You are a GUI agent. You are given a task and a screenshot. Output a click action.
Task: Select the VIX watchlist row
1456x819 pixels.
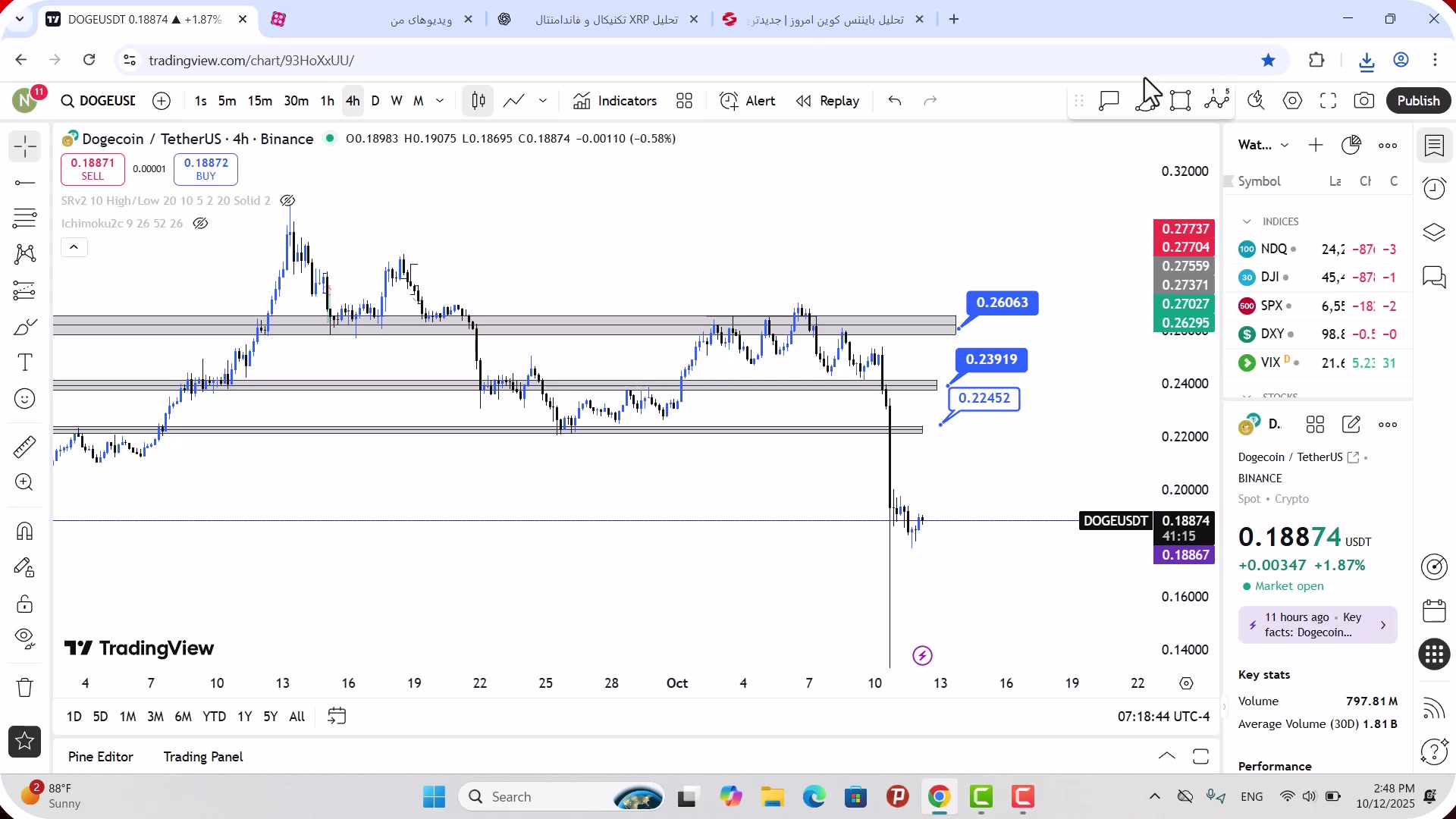click(x=1318, y=362)
